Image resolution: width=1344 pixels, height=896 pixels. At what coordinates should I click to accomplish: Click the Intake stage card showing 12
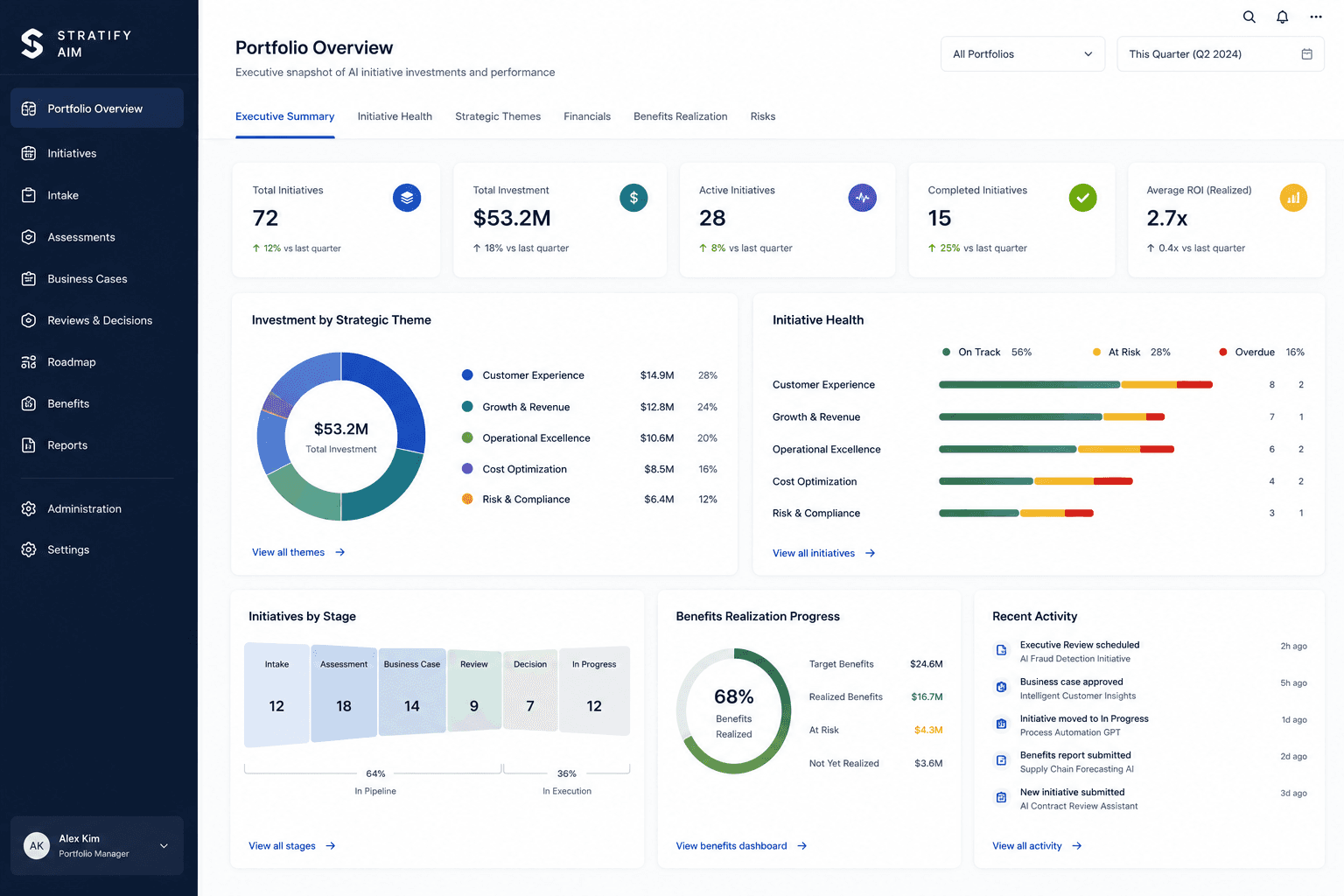[276, 695]
